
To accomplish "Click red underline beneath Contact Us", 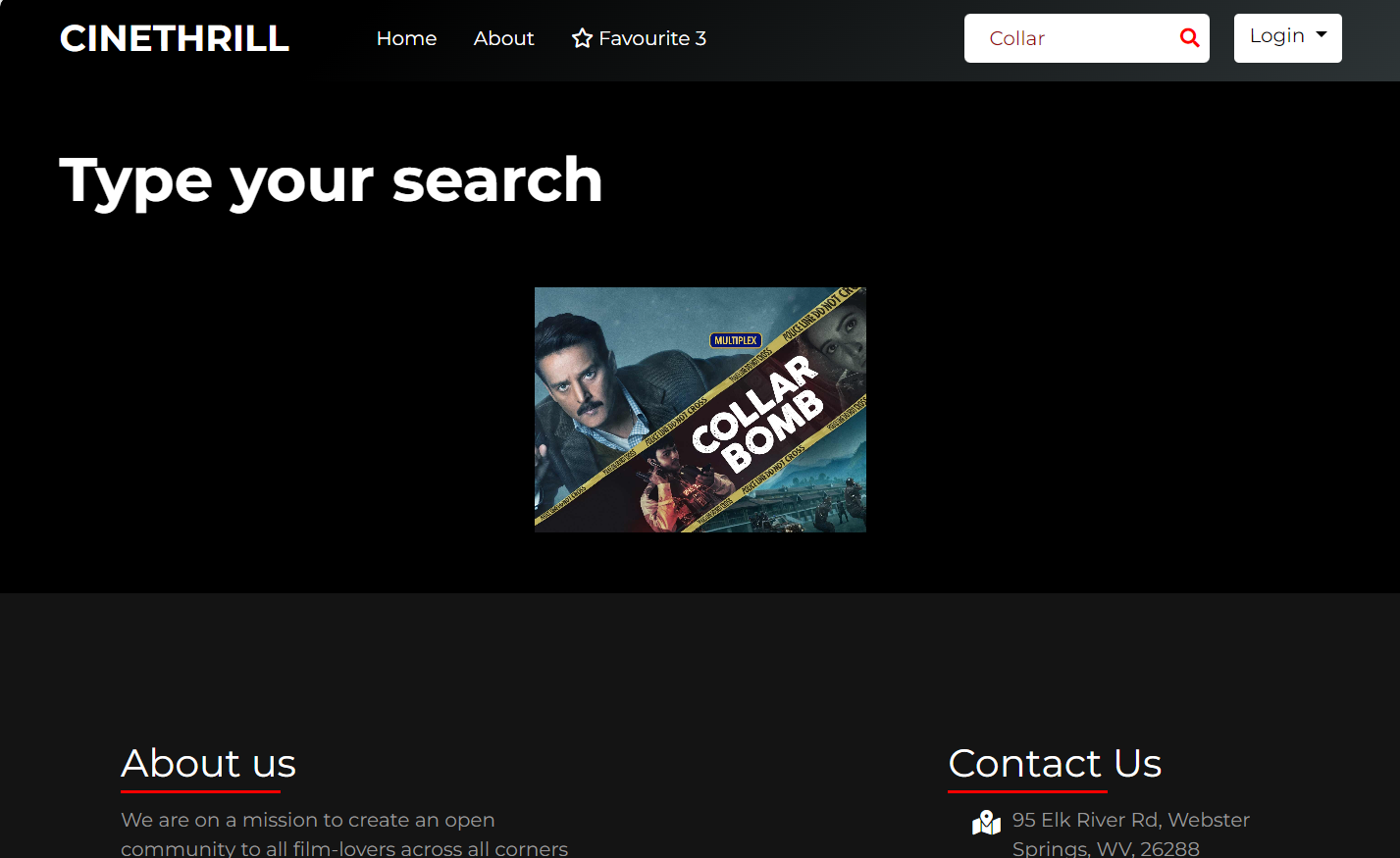I will click(x=1027, y=791).
